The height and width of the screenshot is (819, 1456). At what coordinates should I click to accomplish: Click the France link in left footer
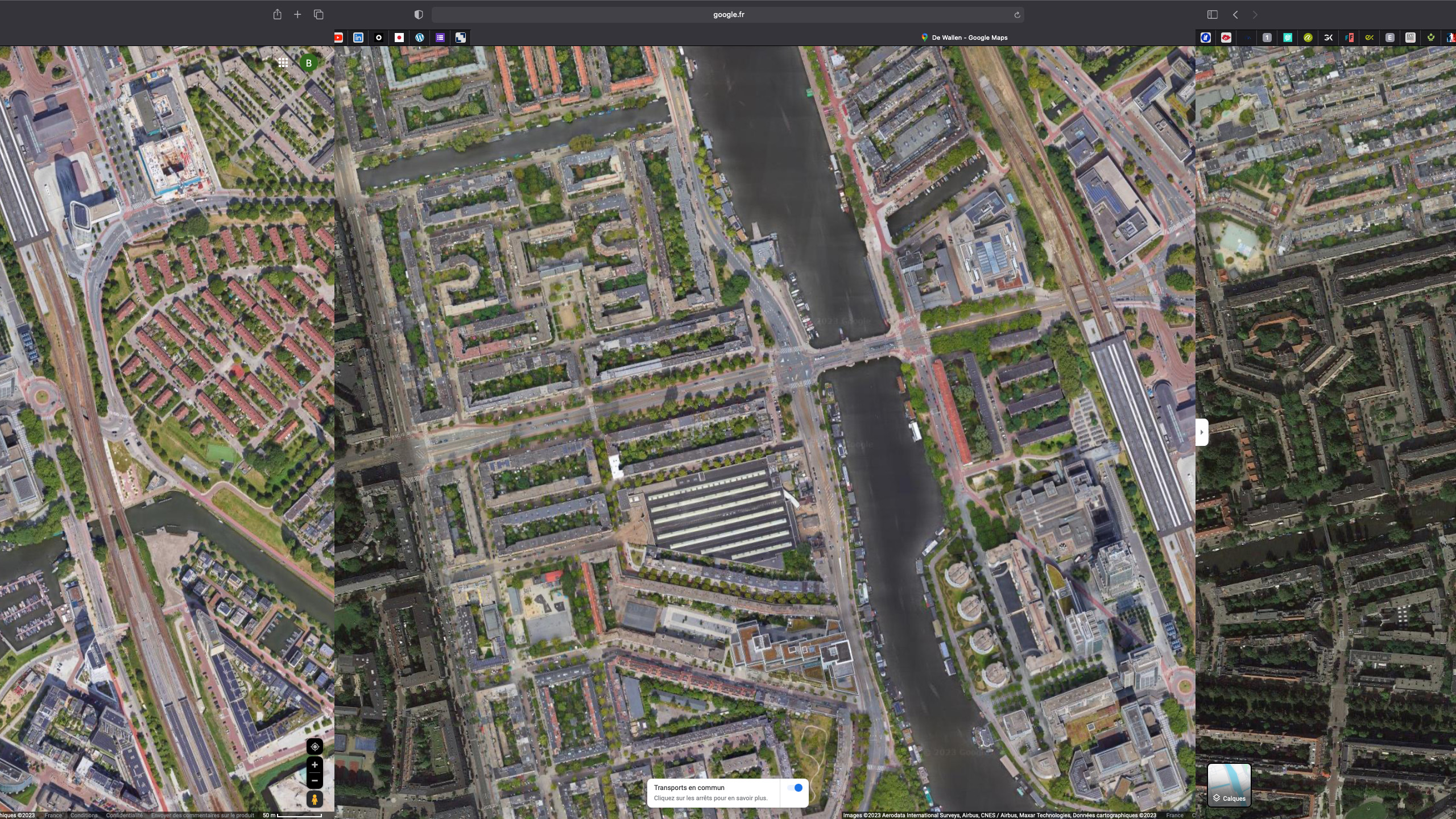click(53, 815)
